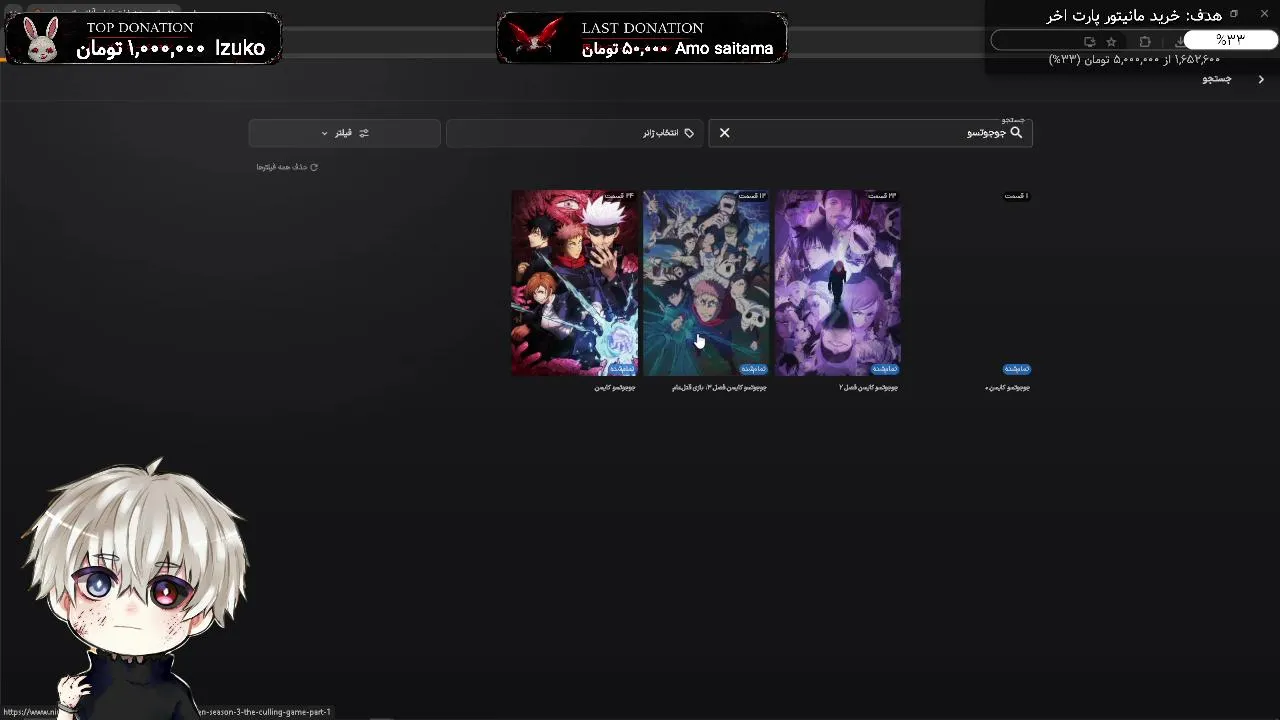The image size is (1280, 720).
Task: Expand the filter menu via its chevron arrow
Action: (324, 133)
